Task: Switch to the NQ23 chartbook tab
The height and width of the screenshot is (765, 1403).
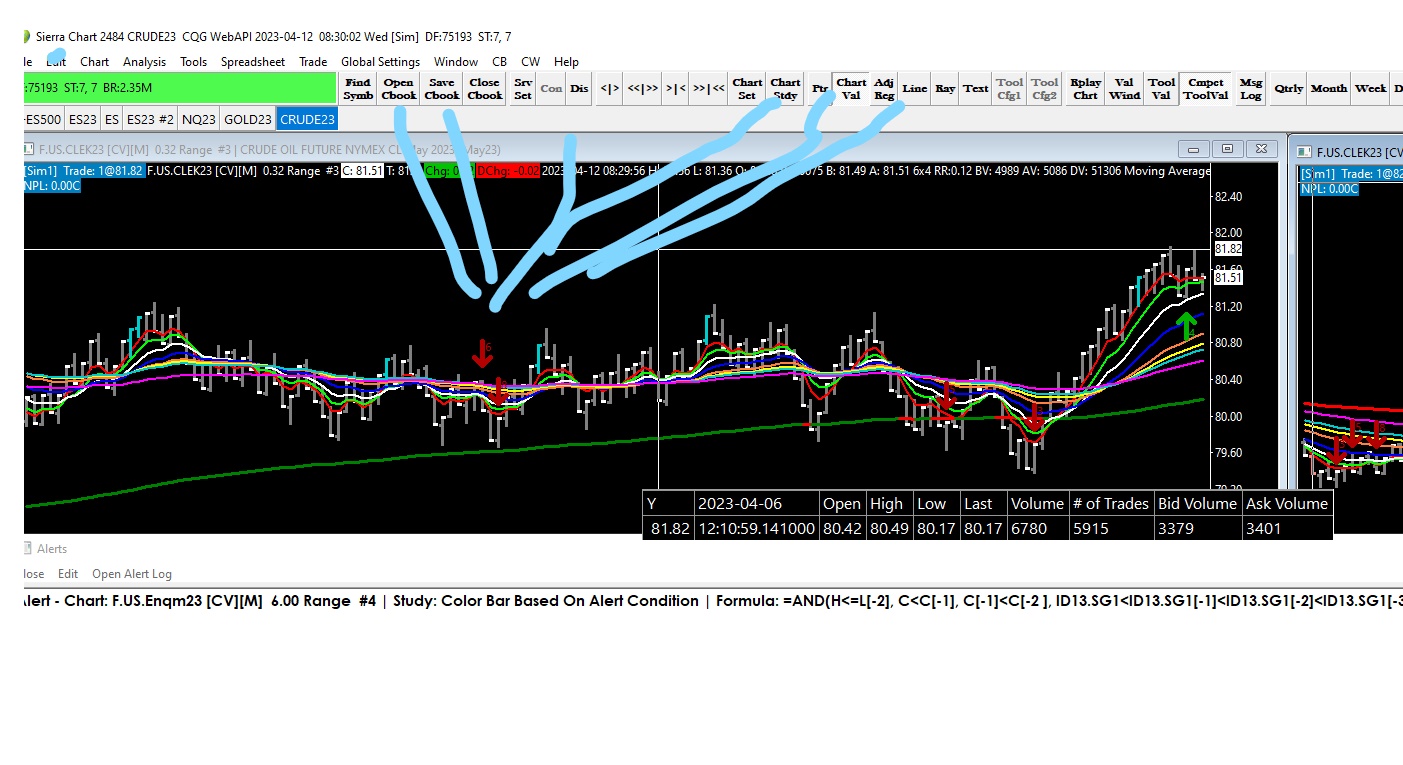Action: pos(198,119)
